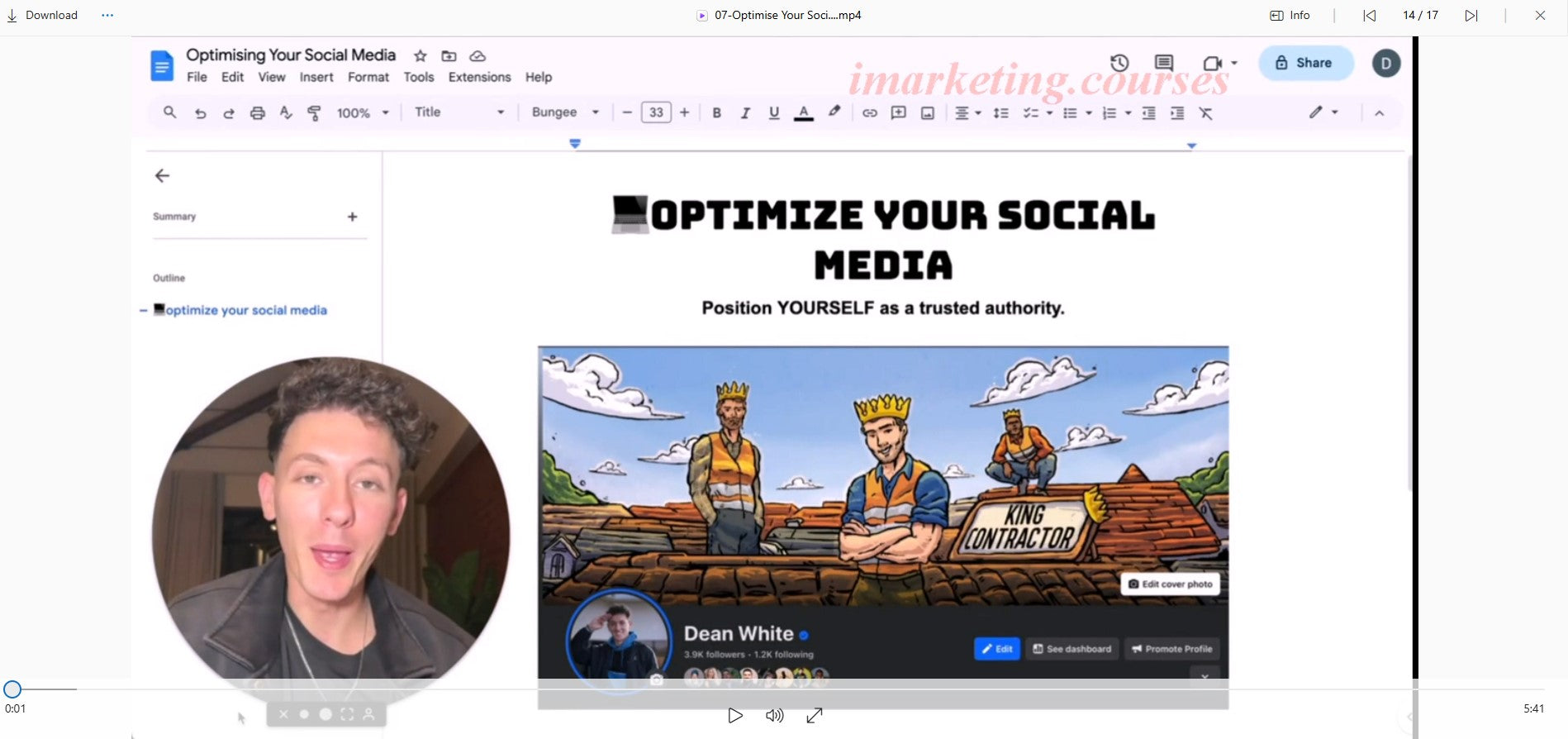Open the three-dot more options menu
Viewport: 1568px width, 739px height.
pos(107,16)
